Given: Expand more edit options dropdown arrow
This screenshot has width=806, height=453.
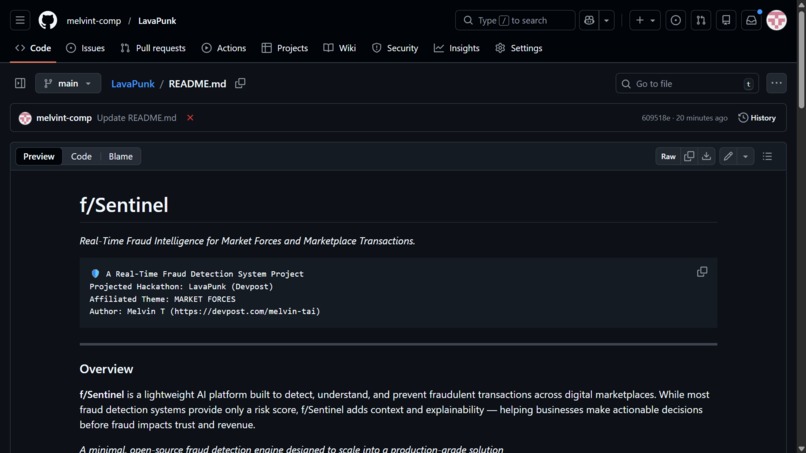Looking at the screenshot, I should click(x=745, y=156).
